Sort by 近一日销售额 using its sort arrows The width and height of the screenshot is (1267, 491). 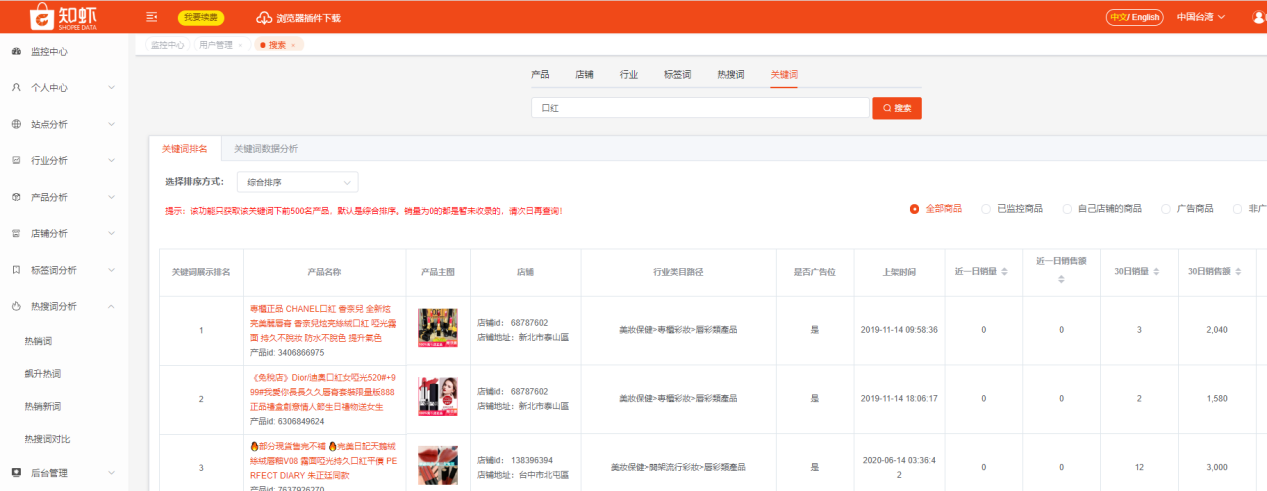pyautogui.click(x=1061, y=280)
